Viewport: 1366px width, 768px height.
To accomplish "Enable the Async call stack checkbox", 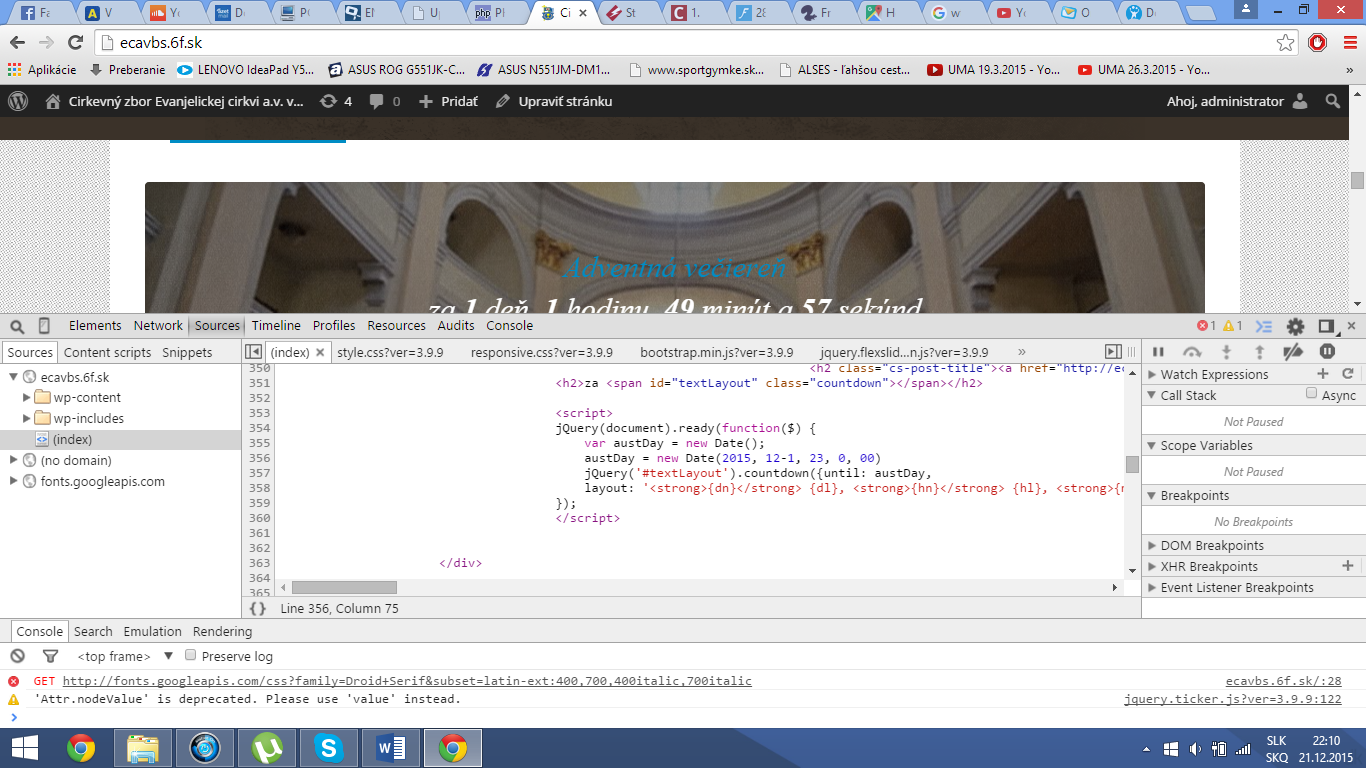I will tap(1311, 394).
